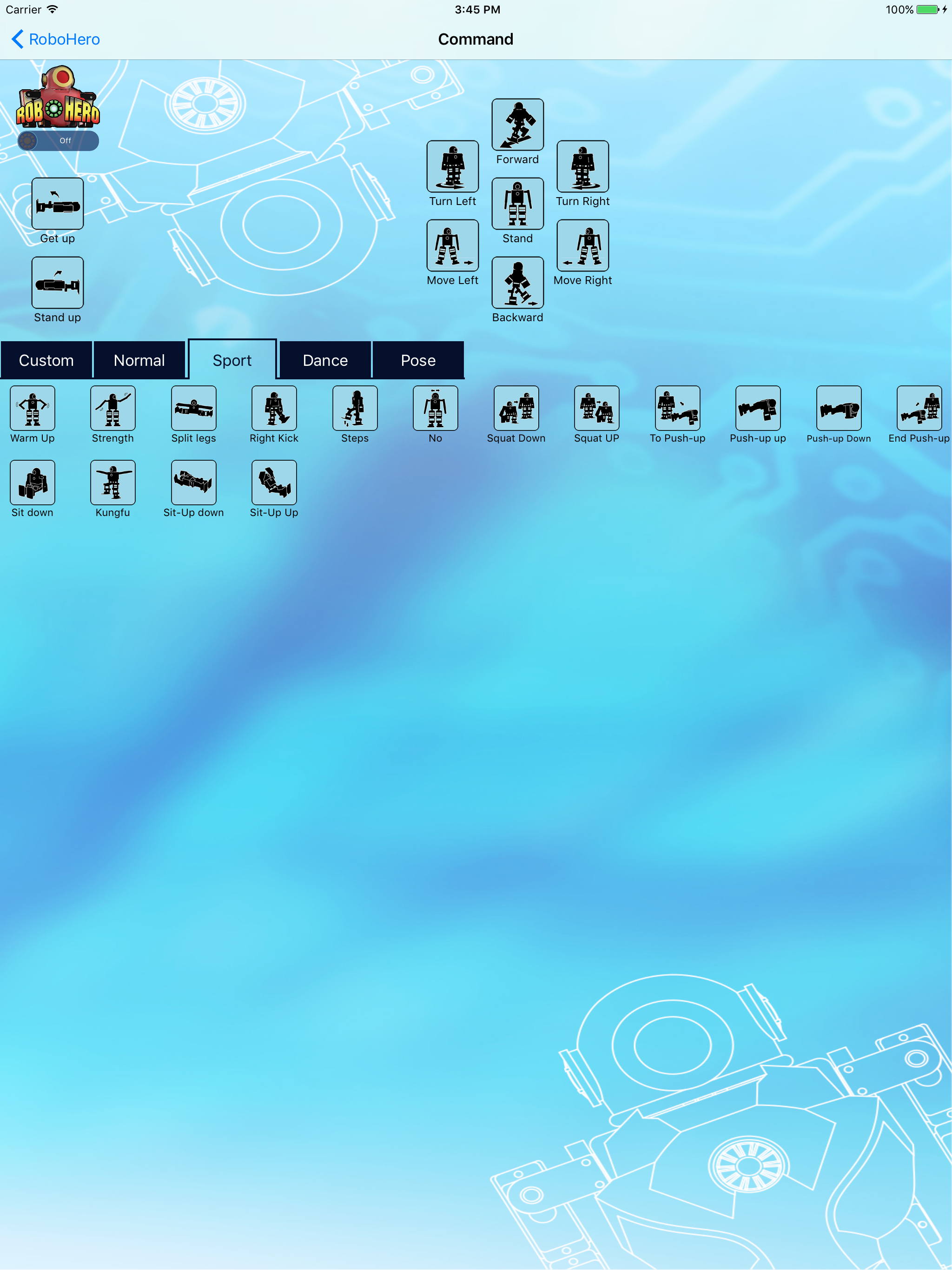Tap the End Push-up icon
Screen dimensions: 952x1270
click(919, 408)
